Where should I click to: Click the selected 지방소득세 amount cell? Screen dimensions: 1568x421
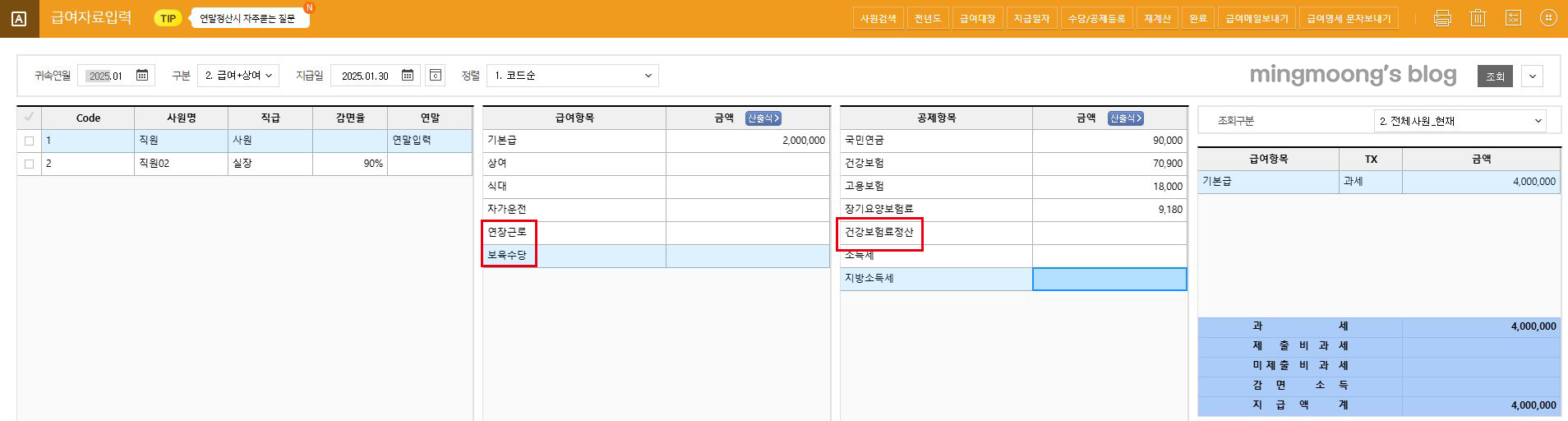(1109, 279)
